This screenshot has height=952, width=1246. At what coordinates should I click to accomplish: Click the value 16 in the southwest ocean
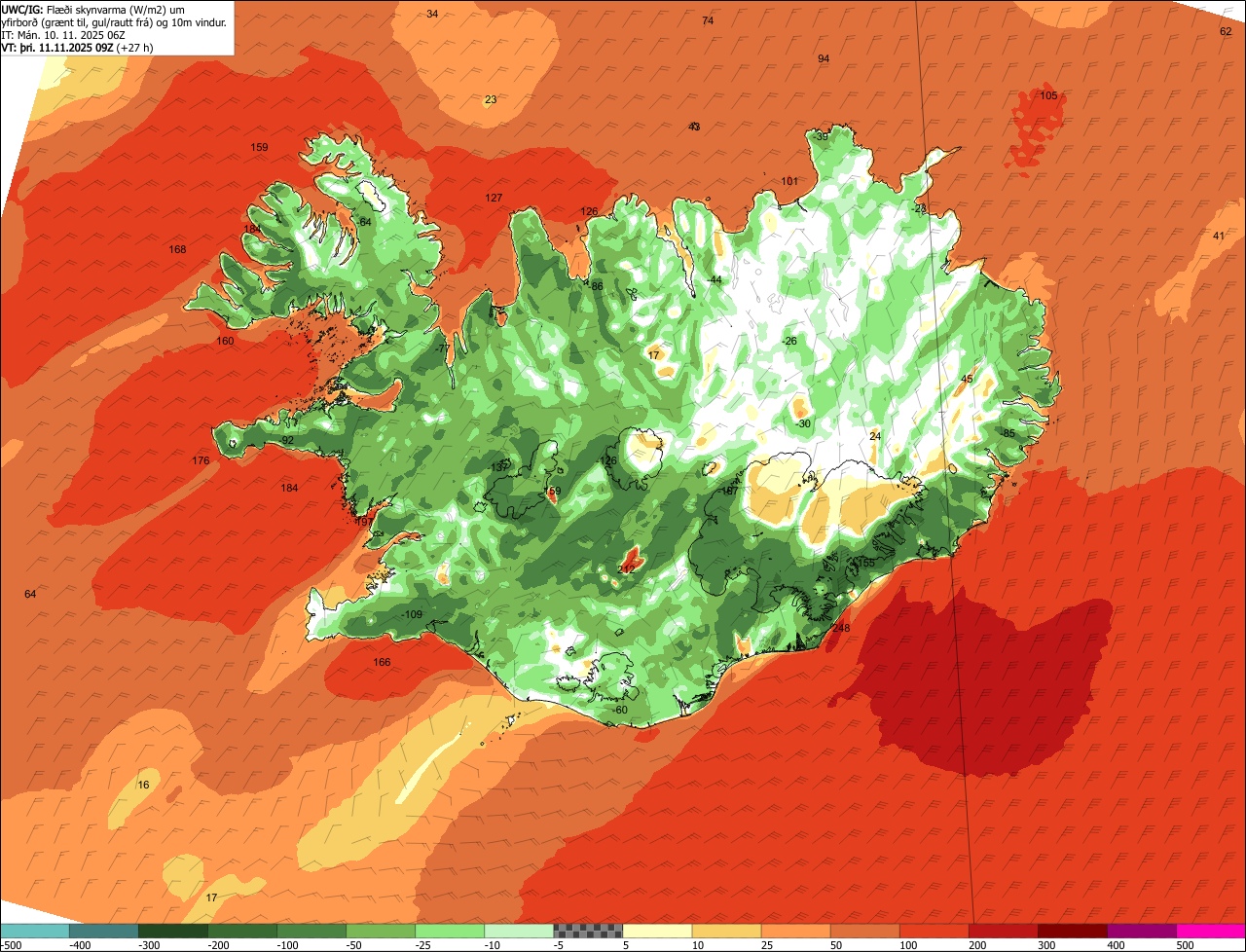144,785
